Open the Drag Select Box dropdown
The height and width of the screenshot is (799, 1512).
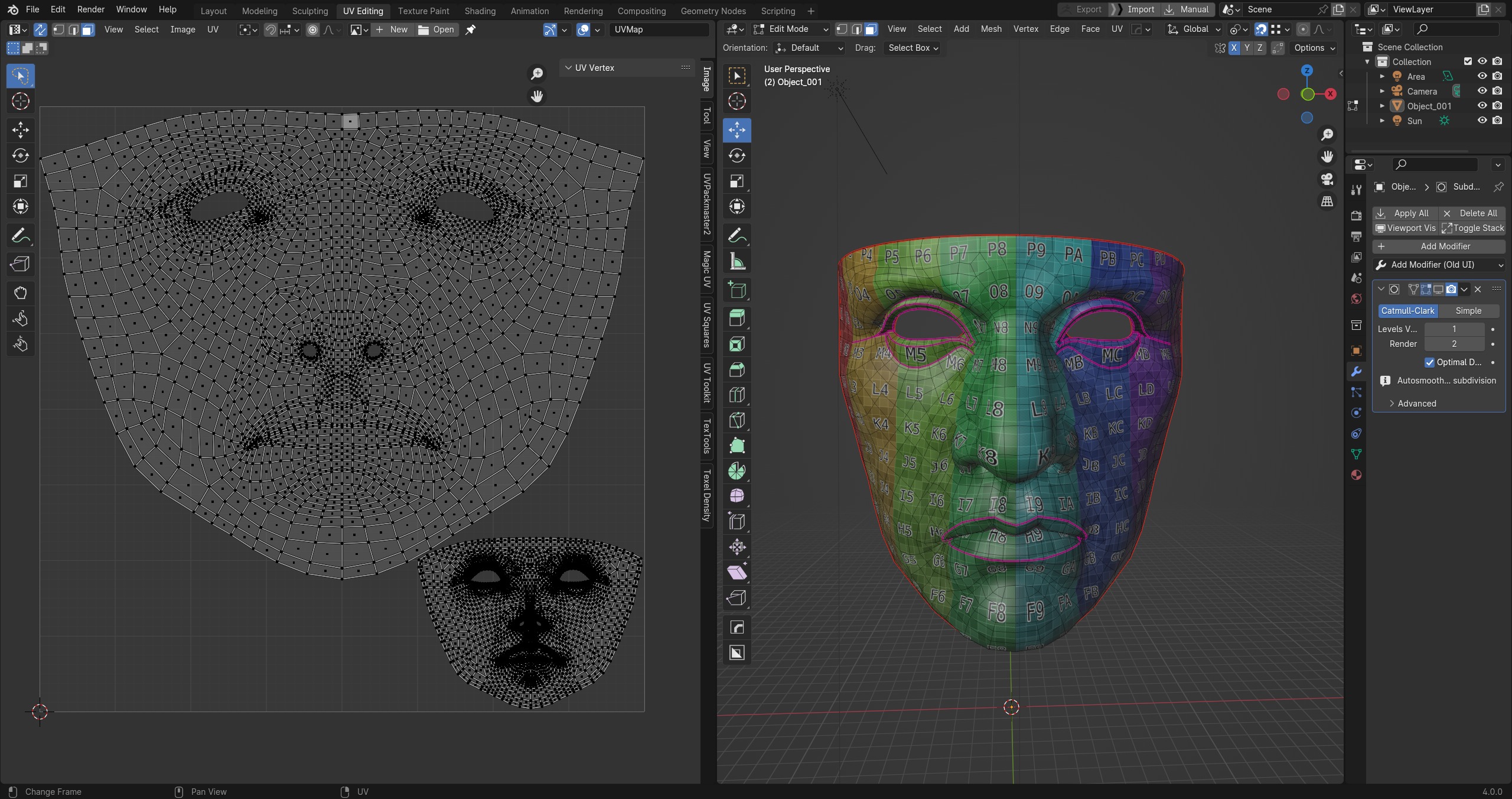(913, 48)
